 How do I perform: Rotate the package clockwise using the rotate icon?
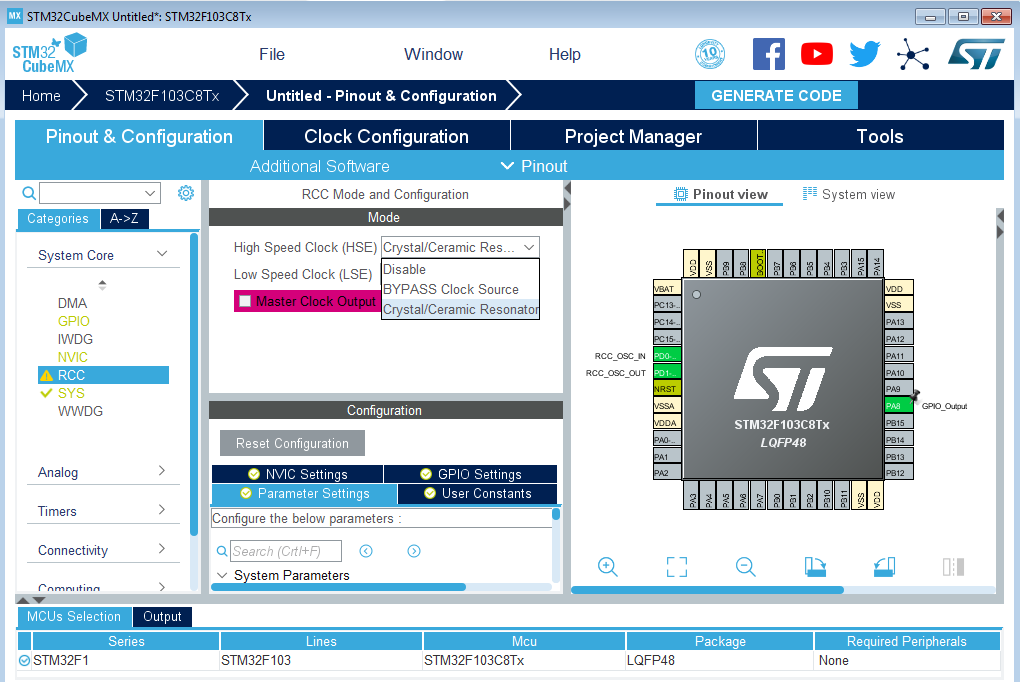(x=815, y=567)
